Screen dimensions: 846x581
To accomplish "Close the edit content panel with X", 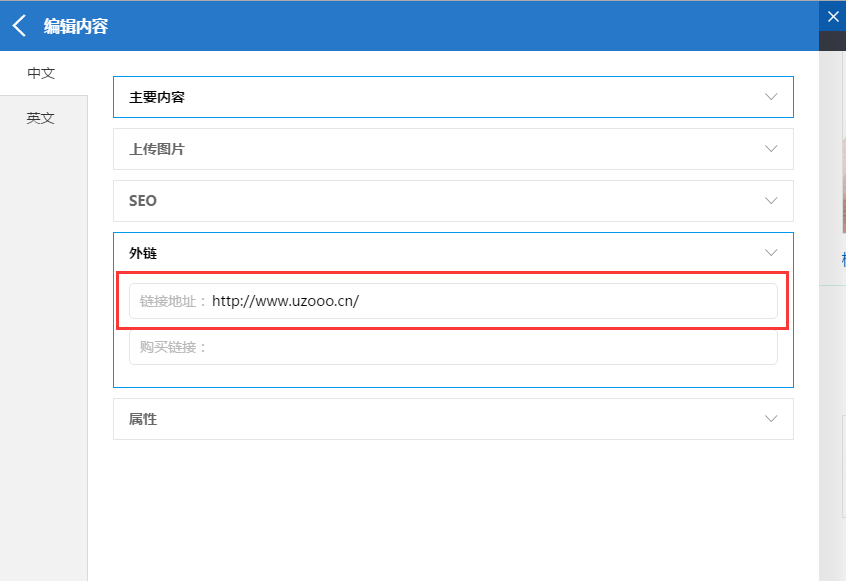I will point(833,17).
